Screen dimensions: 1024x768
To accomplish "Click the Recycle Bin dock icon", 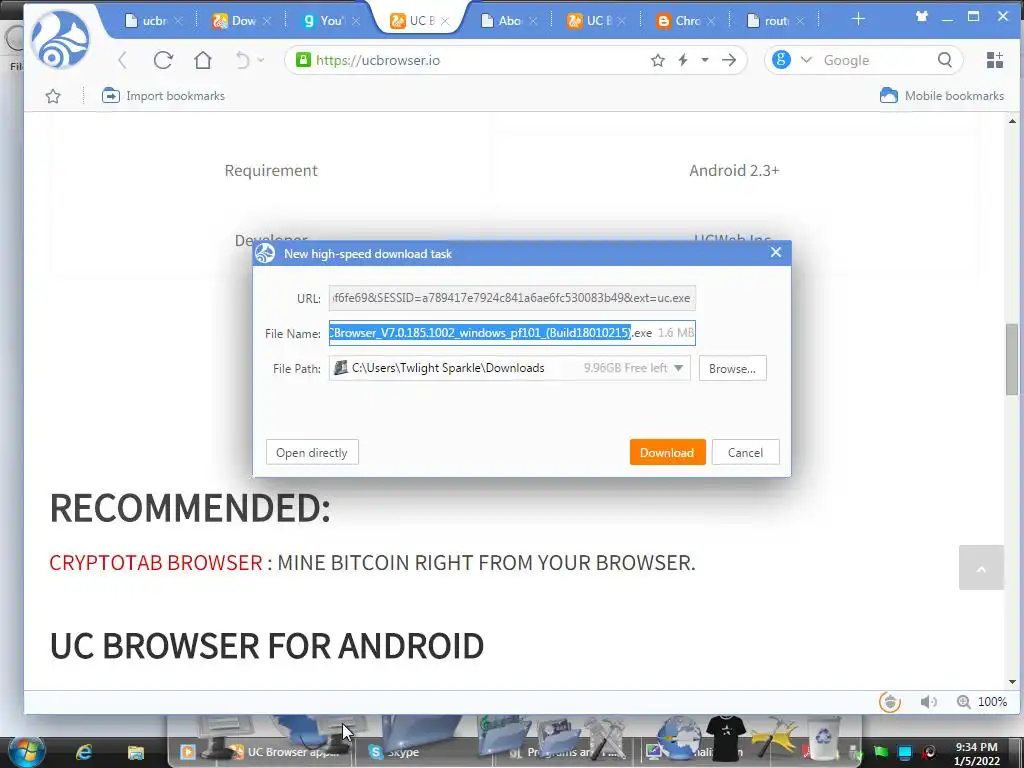I will point(823,737).
